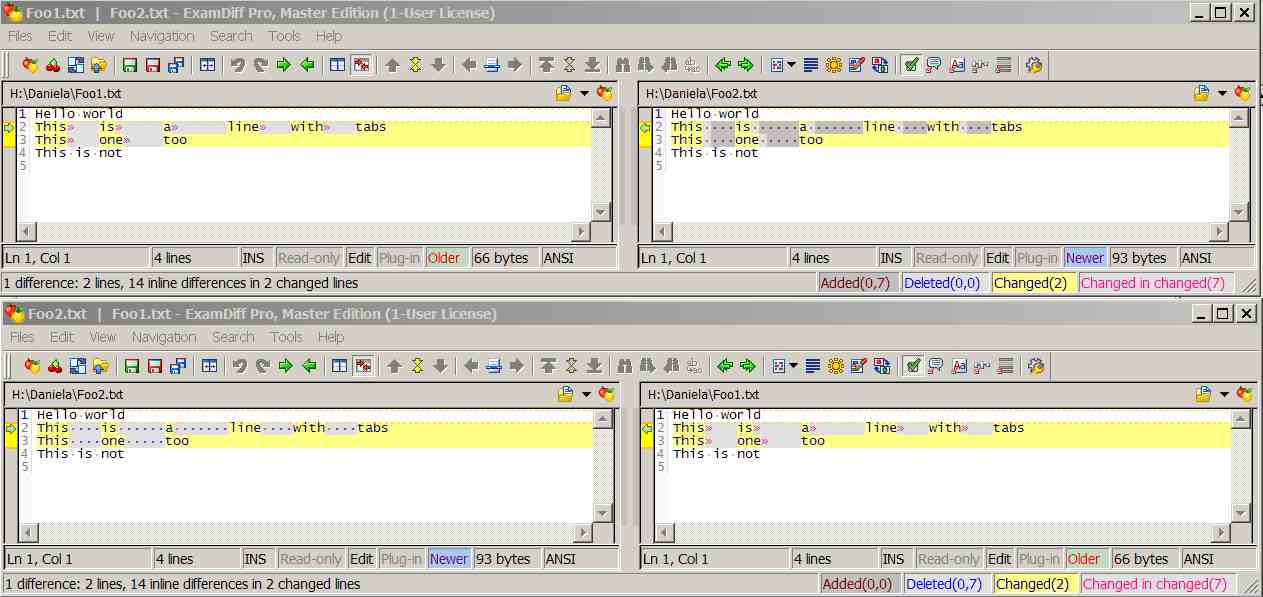Click green right copy arrow in top toolbar
The height and width of the screenshot is (597, 1263).
coord(284,65)
